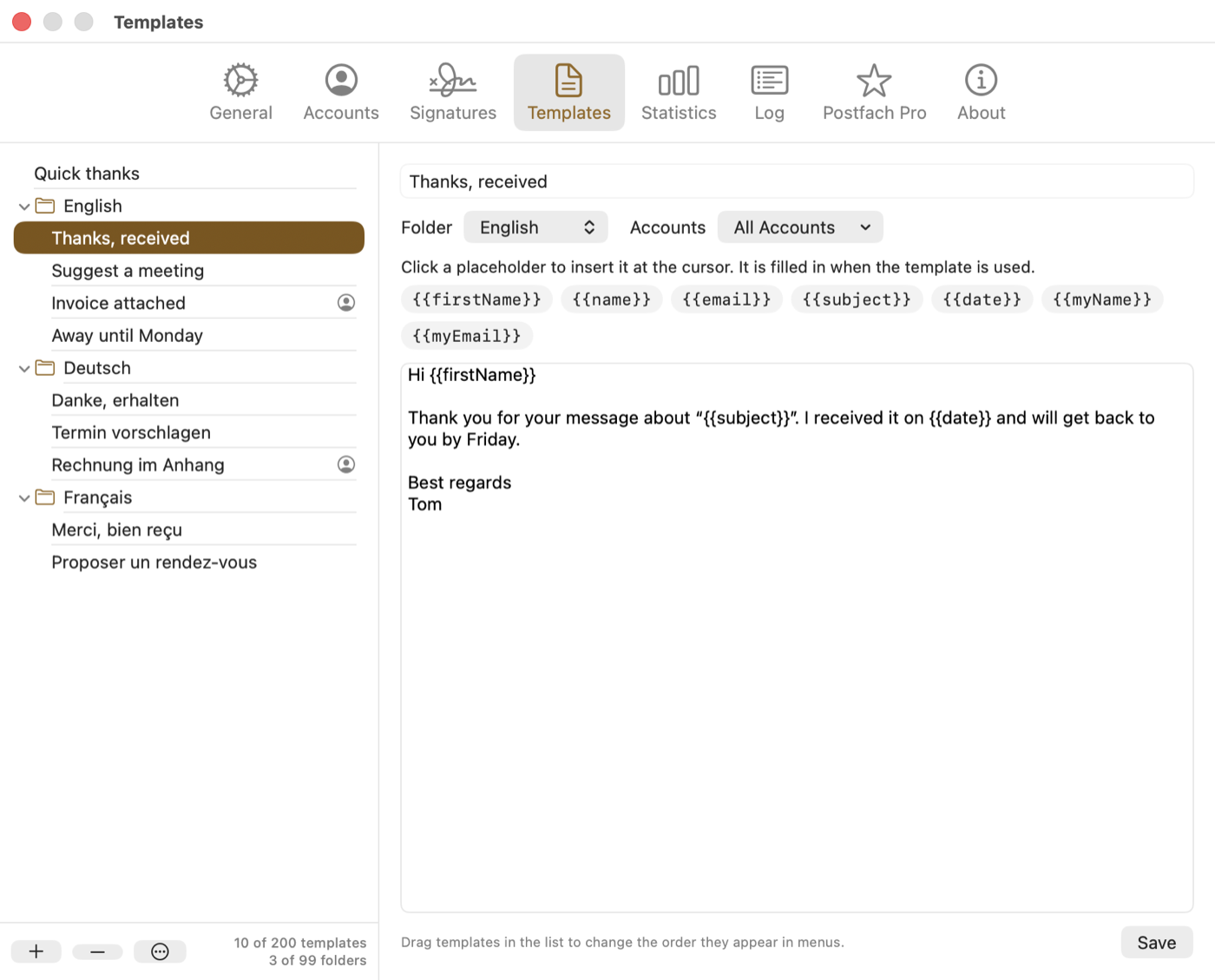The image size is (1215, 980).
Task: Show the Log tab
Action: (x=769, y=92)
